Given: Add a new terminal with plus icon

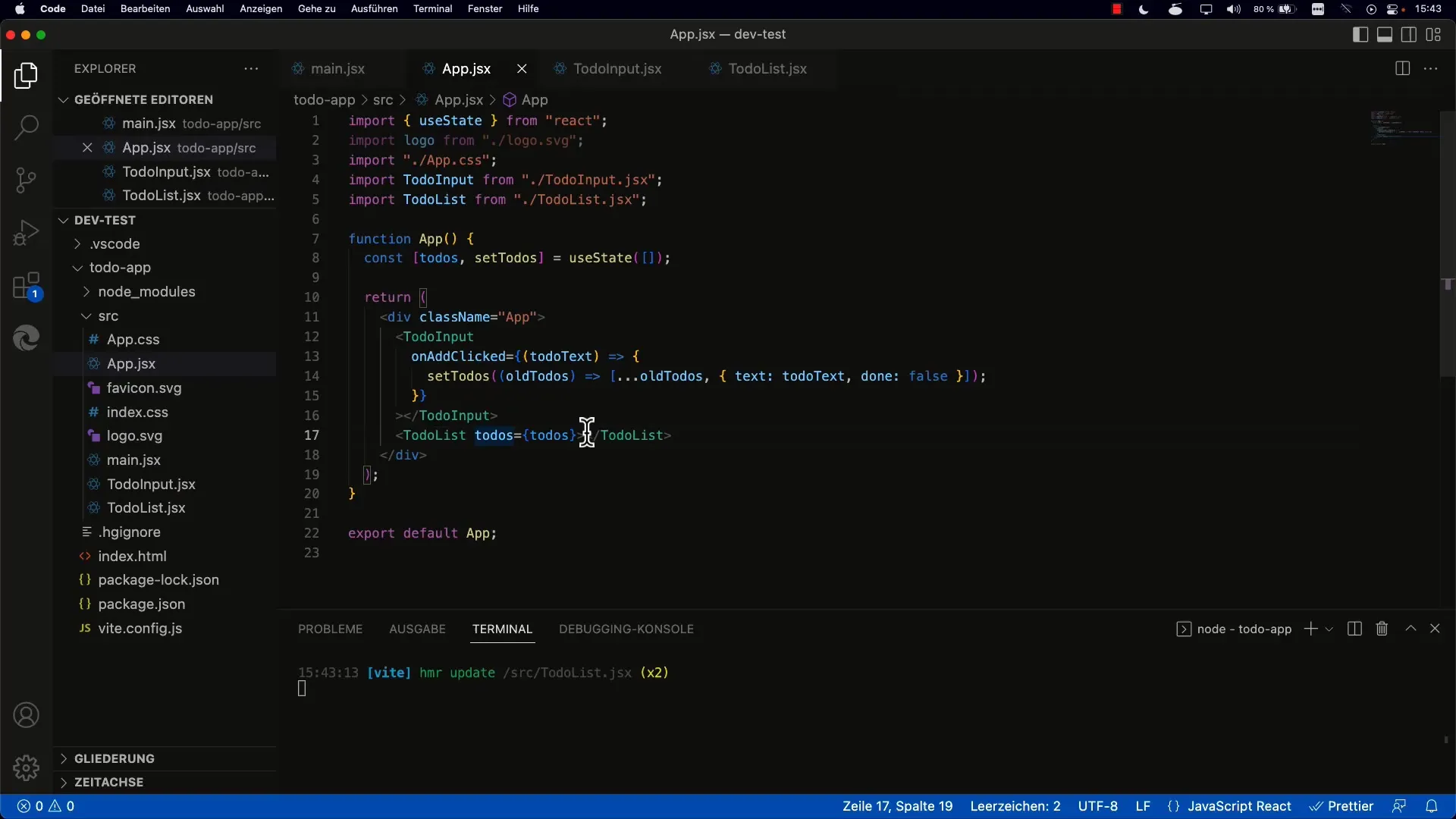Looking at the screenshot, I should pos(1310,629).
